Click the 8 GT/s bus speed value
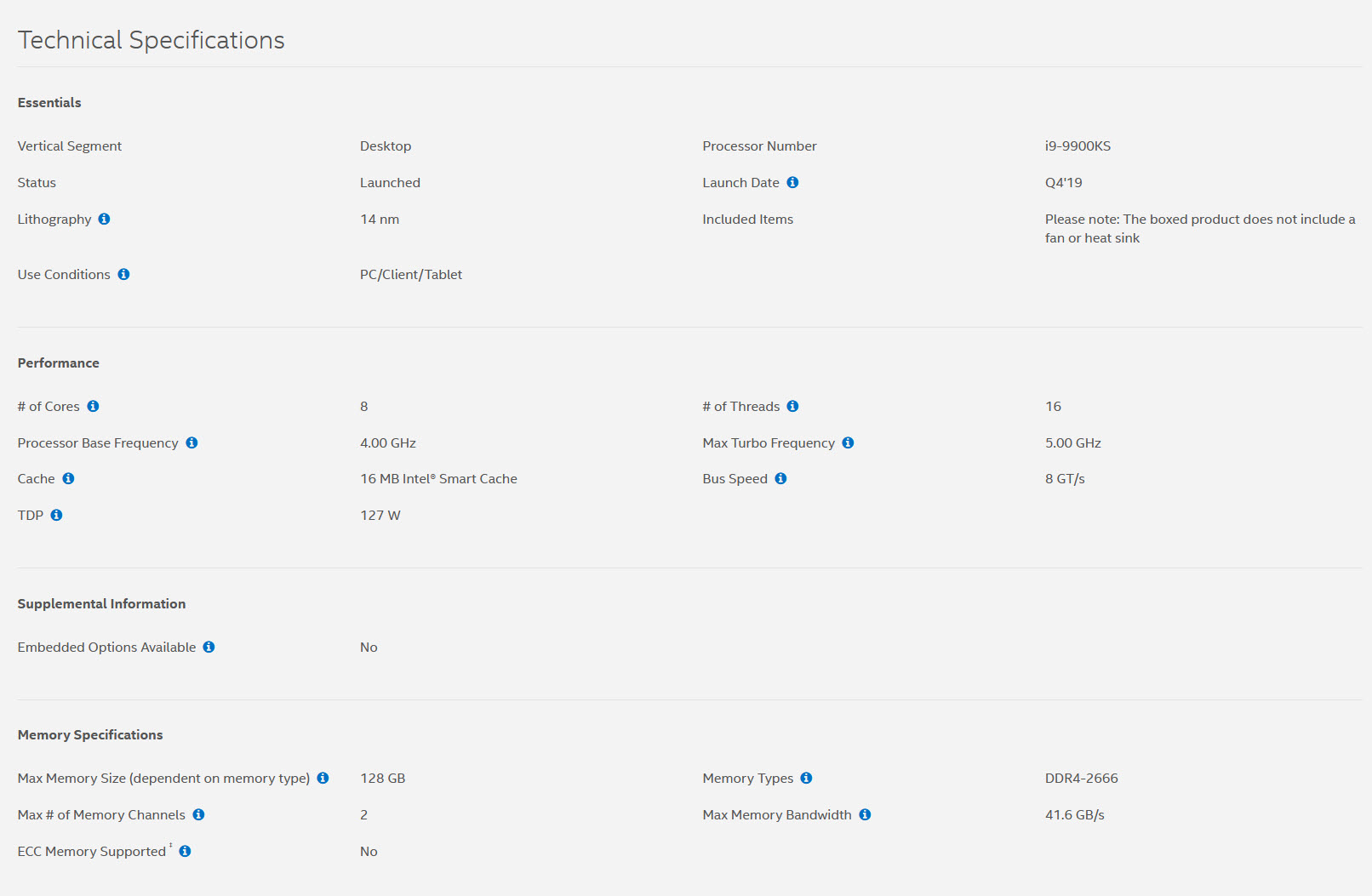This screenshot has height=896, width=1372. pos(1065,478)
